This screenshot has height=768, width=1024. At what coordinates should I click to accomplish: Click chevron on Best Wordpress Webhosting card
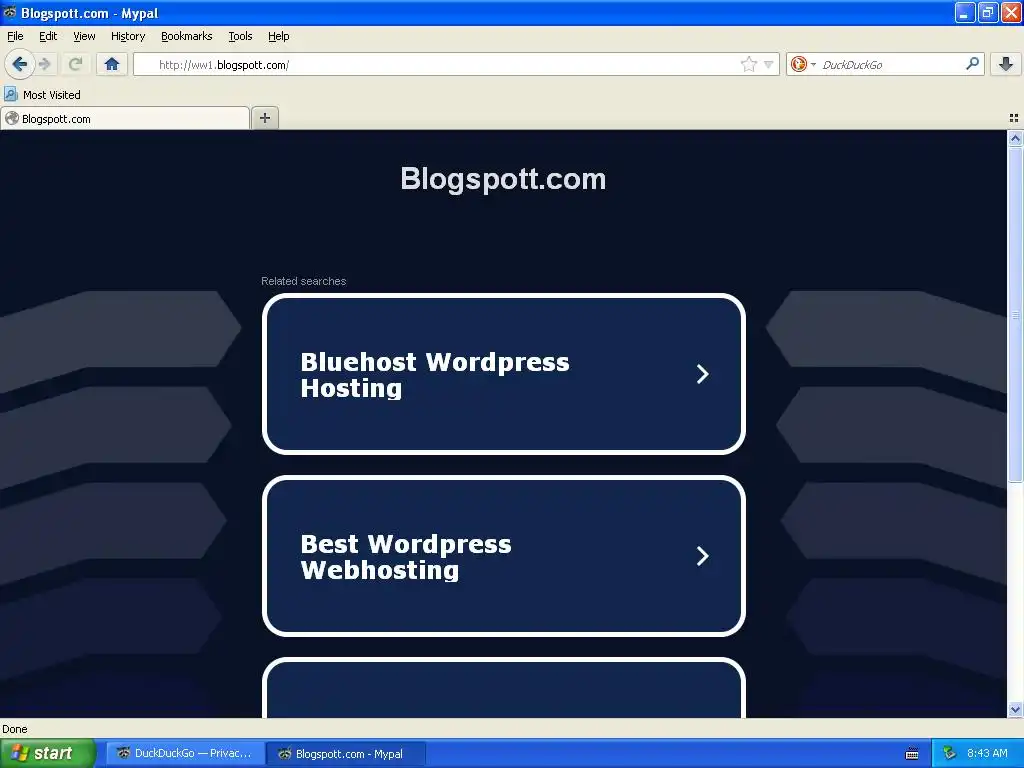click(x=703, y=556)
